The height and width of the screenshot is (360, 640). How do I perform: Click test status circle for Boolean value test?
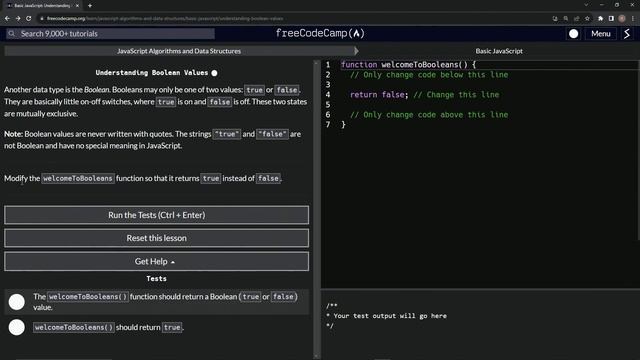[x=17, y=302]
